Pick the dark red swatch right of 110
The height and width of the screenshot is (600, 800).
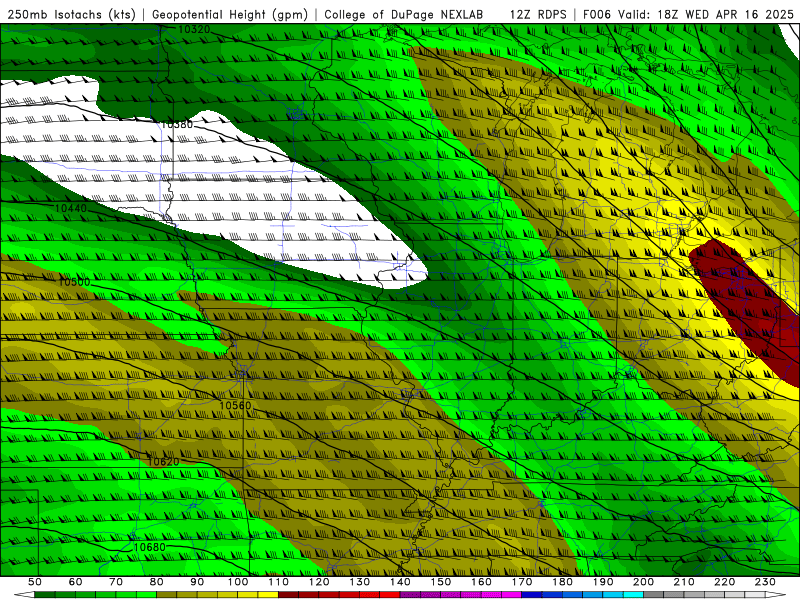[x=288, y=595]
